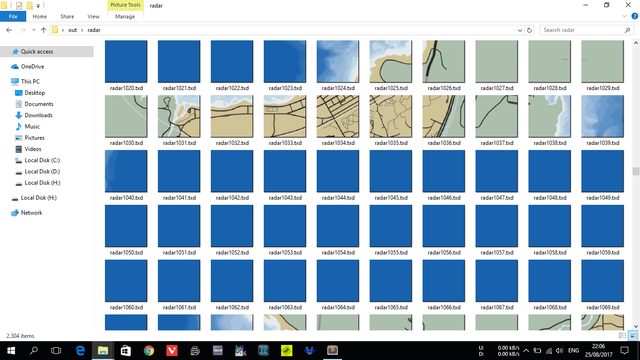The height and width of the screenshot is (360, 640).
Task: Click the ENG input language indicator
Action: tap(573, 351)
